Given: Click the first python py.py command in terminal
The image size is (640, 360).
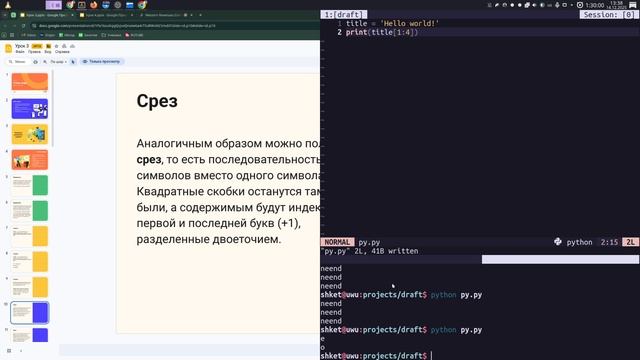Looking at the screenshot, I should point(456,295).
